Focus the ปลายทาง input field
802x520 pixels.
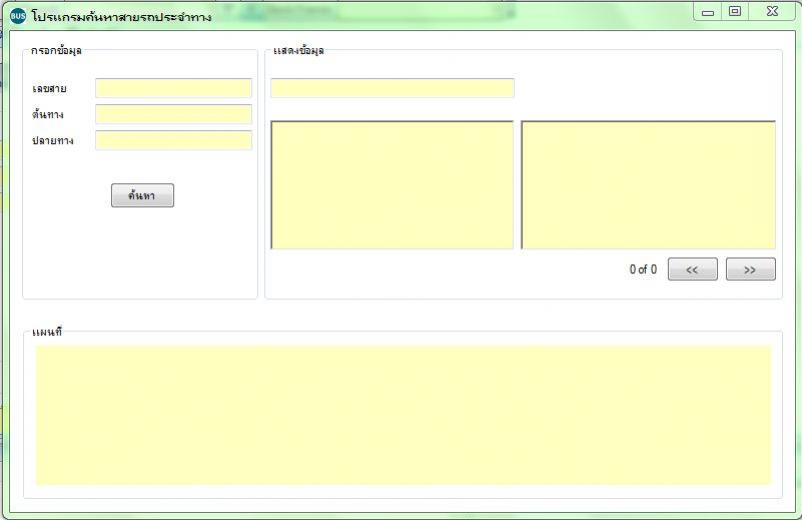(173, 140)
